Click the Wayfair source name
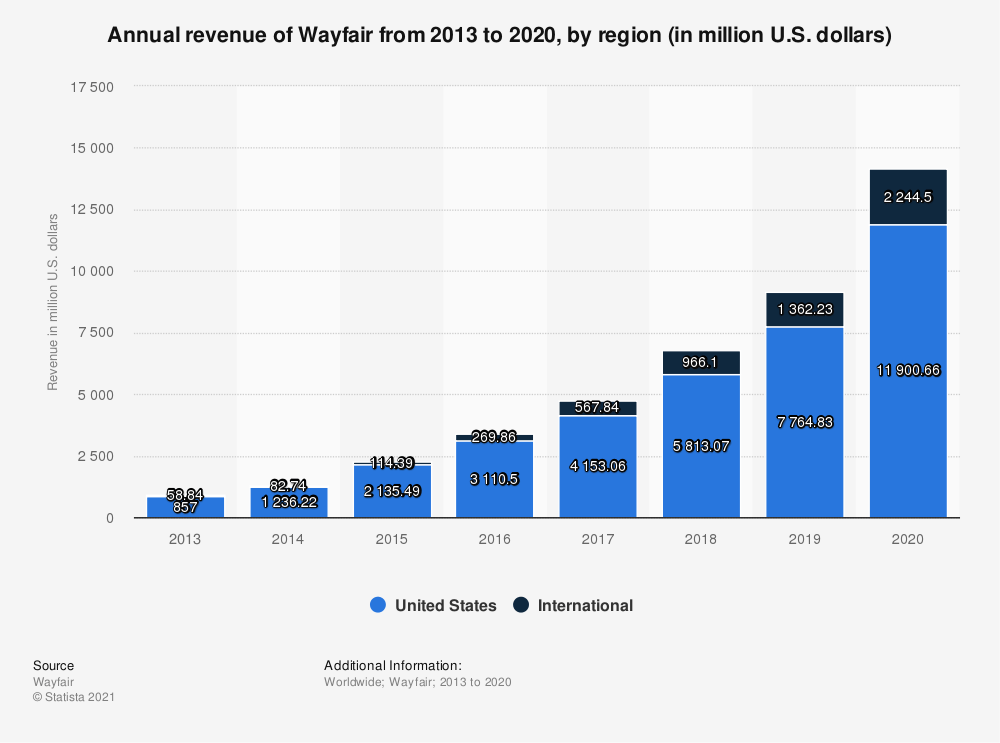The image size is (1000, 743). pyautogui.click(x=54, y=682)
